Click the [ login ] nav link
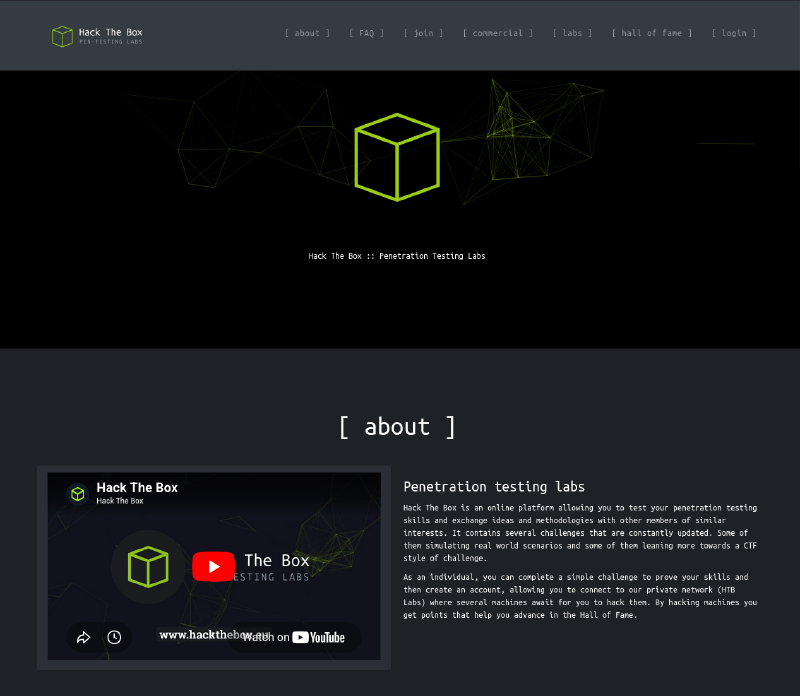This screenshot has width=800, height=696. point(734,33)
